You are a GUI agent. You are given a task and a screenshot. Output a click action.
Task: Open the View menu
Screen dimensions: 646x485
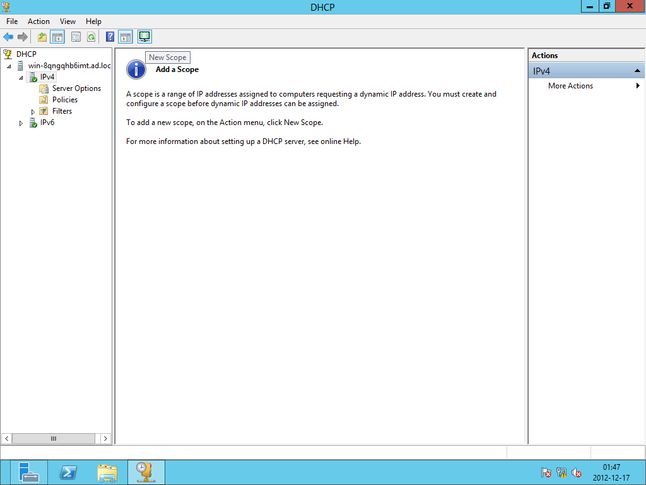[x=68, y=21]
